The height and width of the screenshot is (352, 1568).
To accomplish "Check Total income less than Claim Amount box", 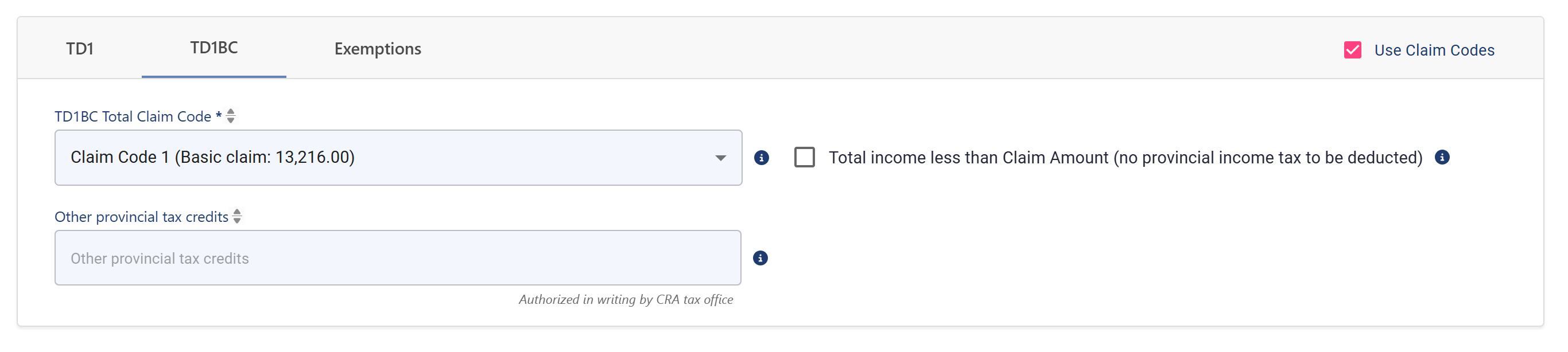I will 804,158.
